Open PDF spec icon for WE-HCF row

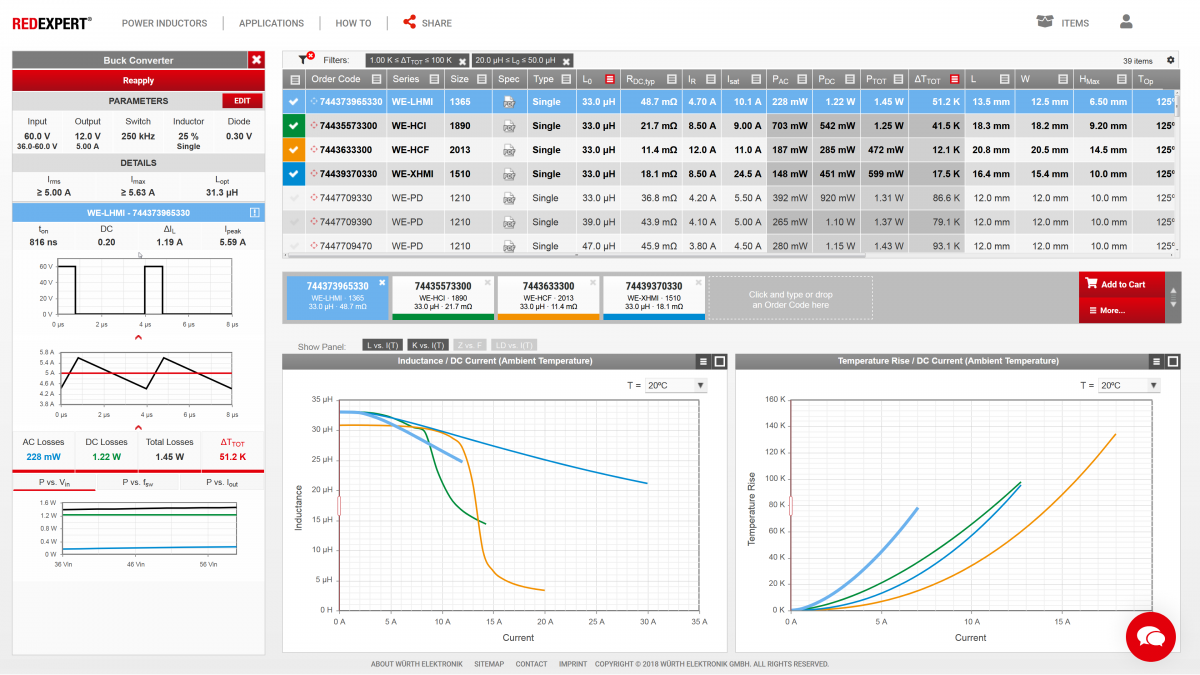509,150
